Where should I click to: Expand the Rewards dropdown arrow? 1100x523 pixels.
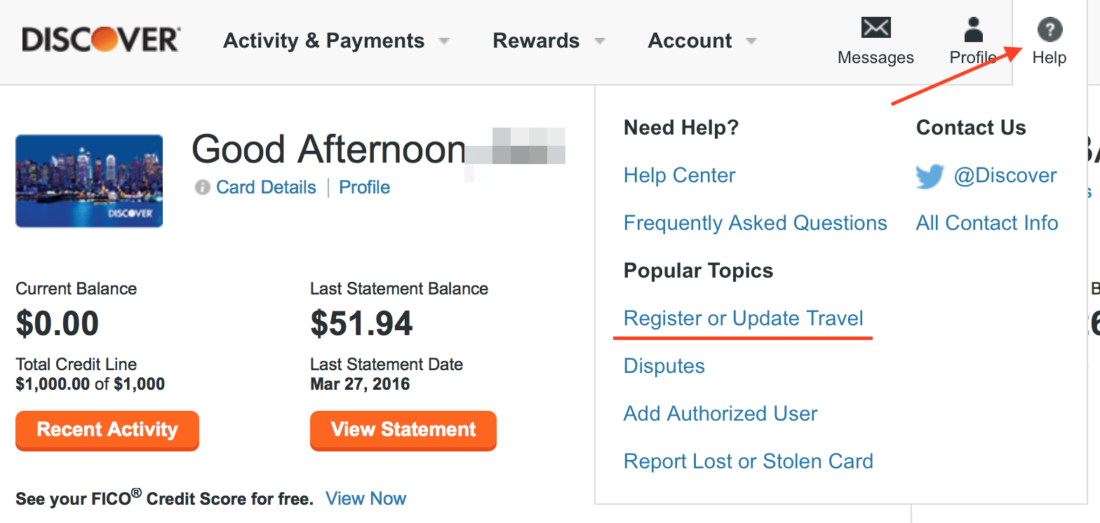(599, 41)
